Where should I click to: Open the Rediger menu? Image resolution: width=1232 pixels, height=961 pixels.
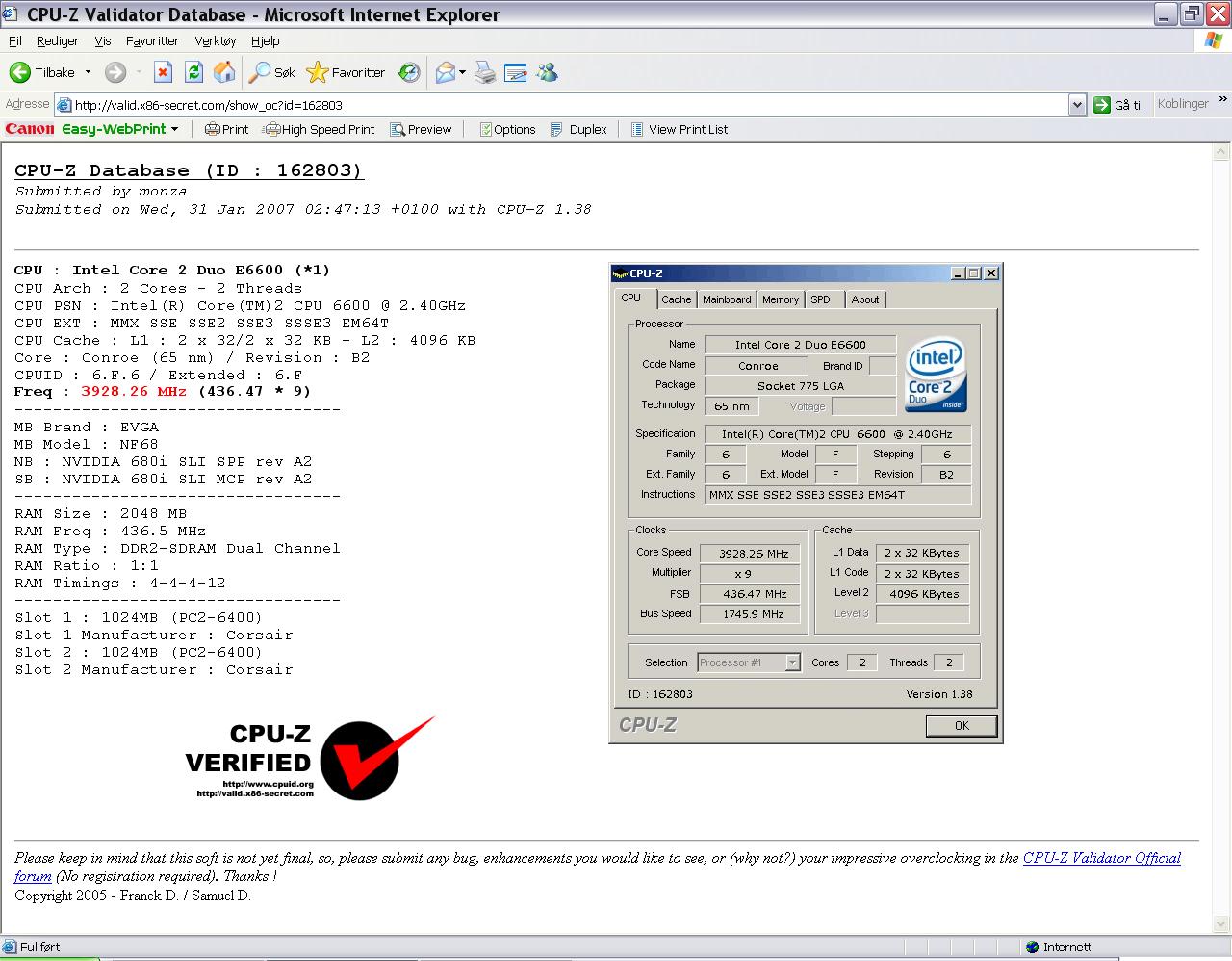(x=58, y=41)
